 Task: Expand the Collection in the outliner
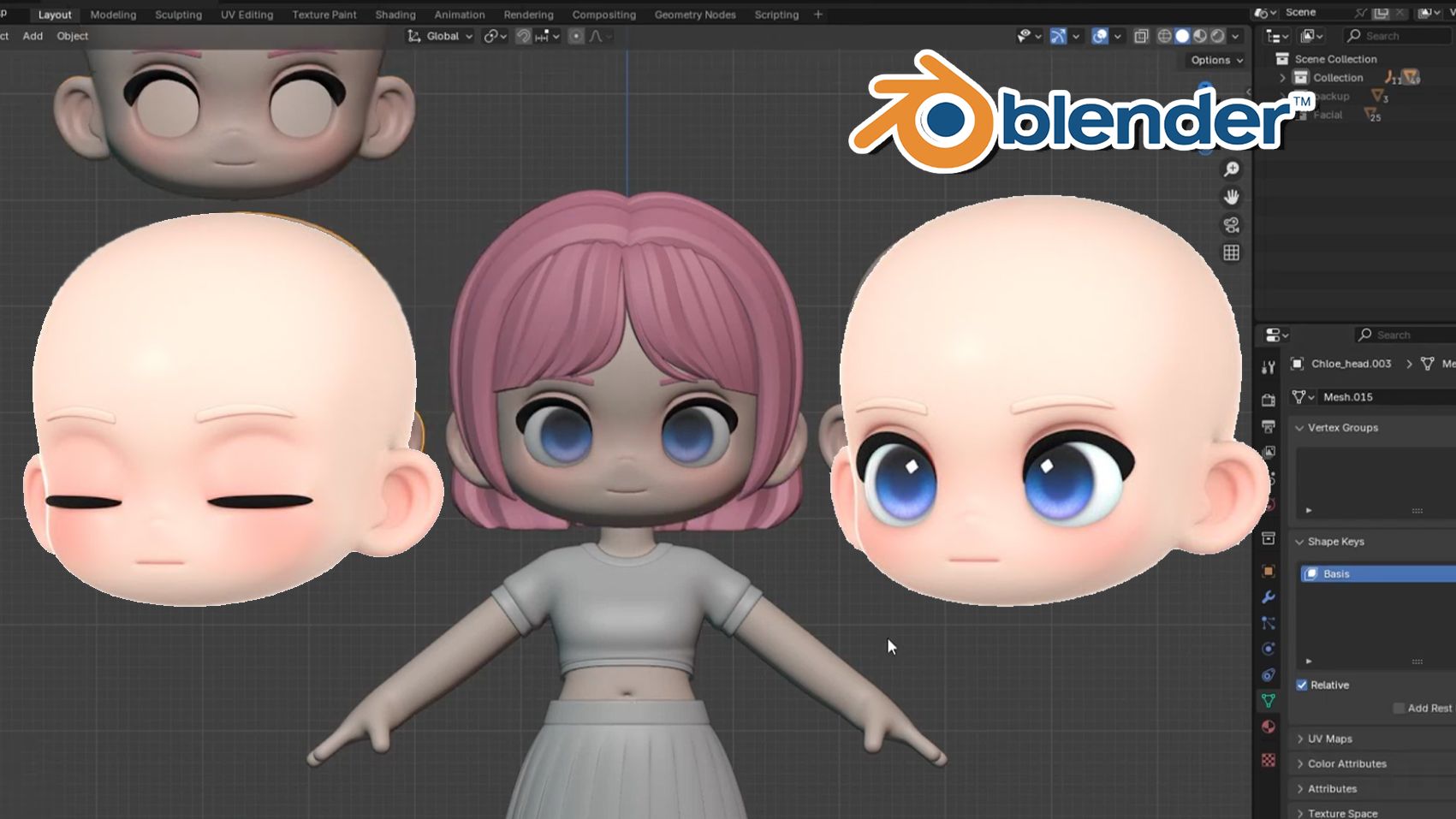(x=1281, y=77)
